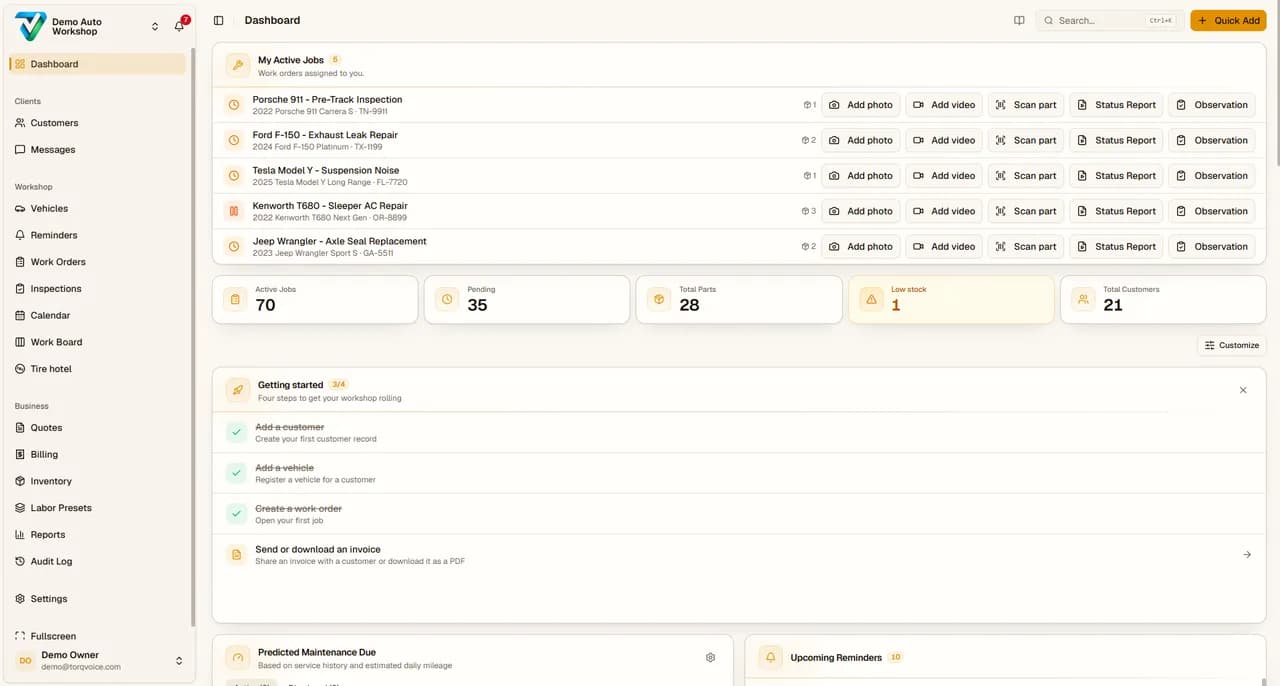The height and width of the screenshot is (686, 1280).
Task: Scan part for the Tesla Model Y job
Action: [1026, 176]
